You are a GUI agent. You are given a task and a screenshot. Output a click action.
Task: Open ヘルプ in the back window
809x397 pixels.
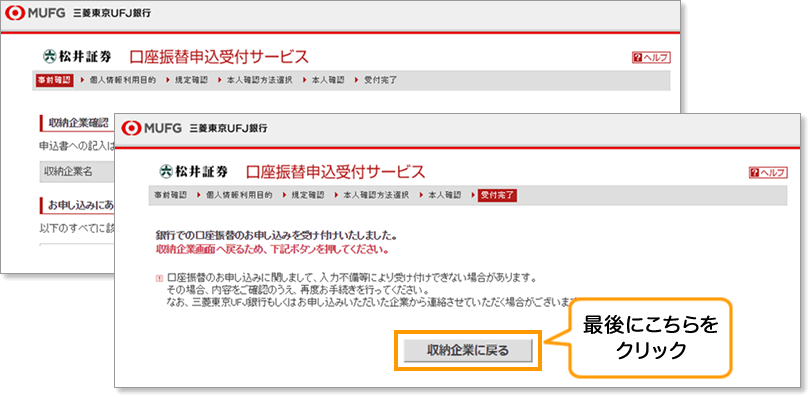coord(651,58)
